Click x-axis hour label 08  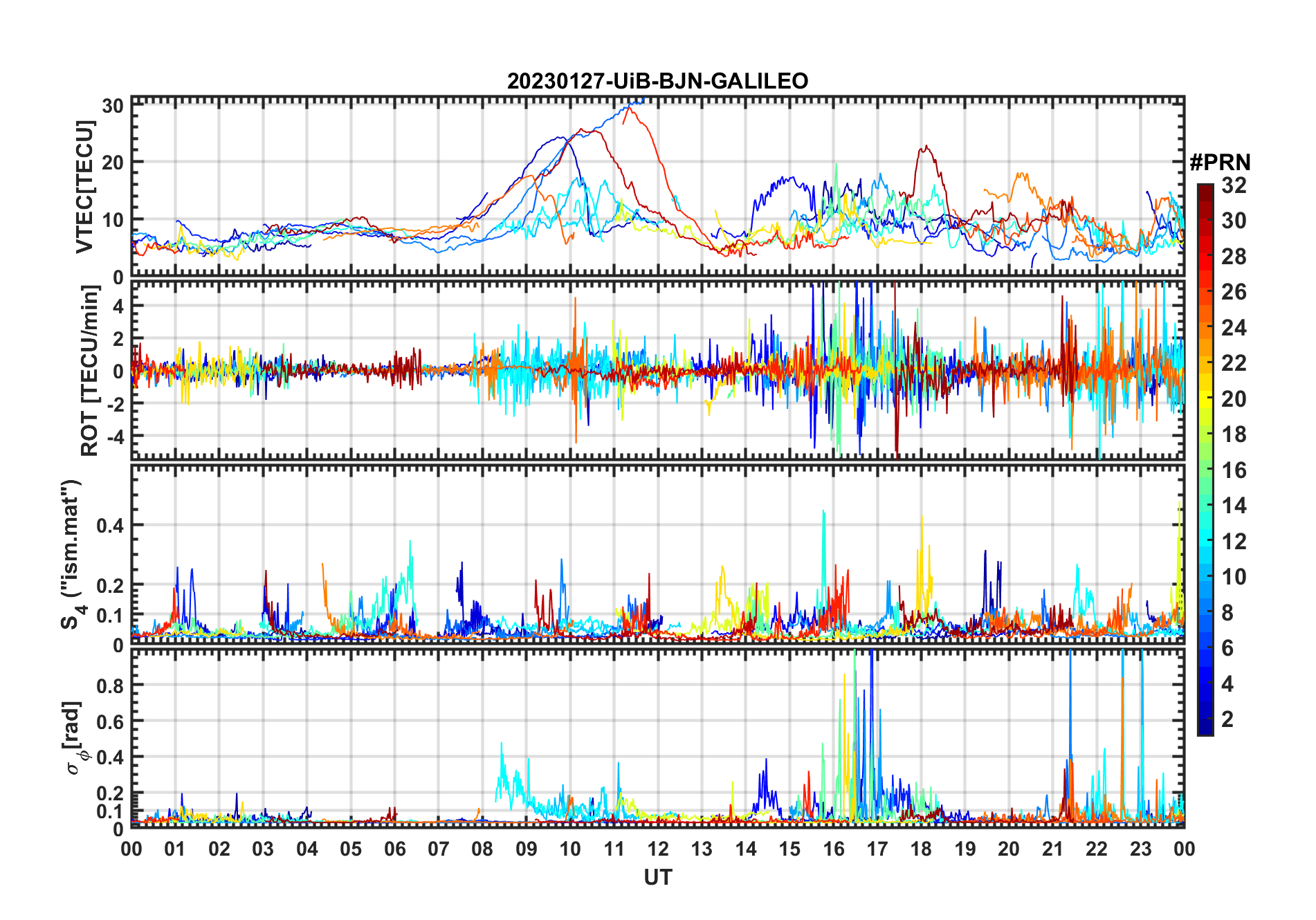482,849
